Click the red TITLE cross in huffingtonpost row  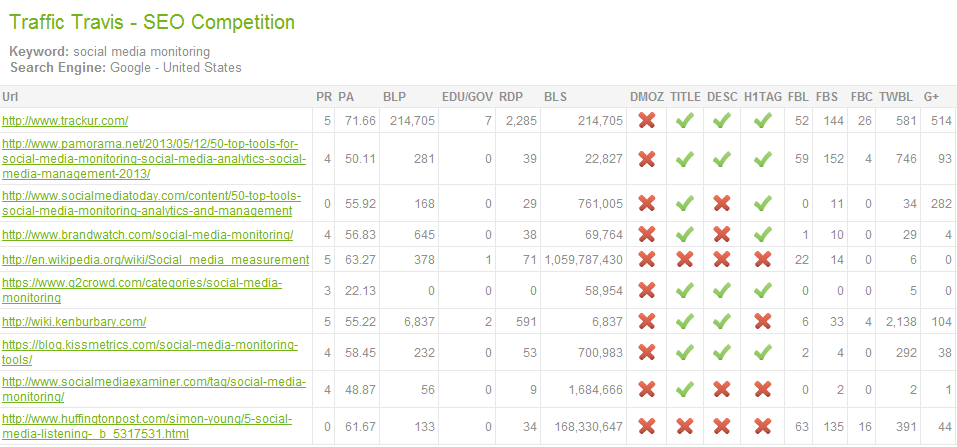pyautogui.click(x=684, y=427)
